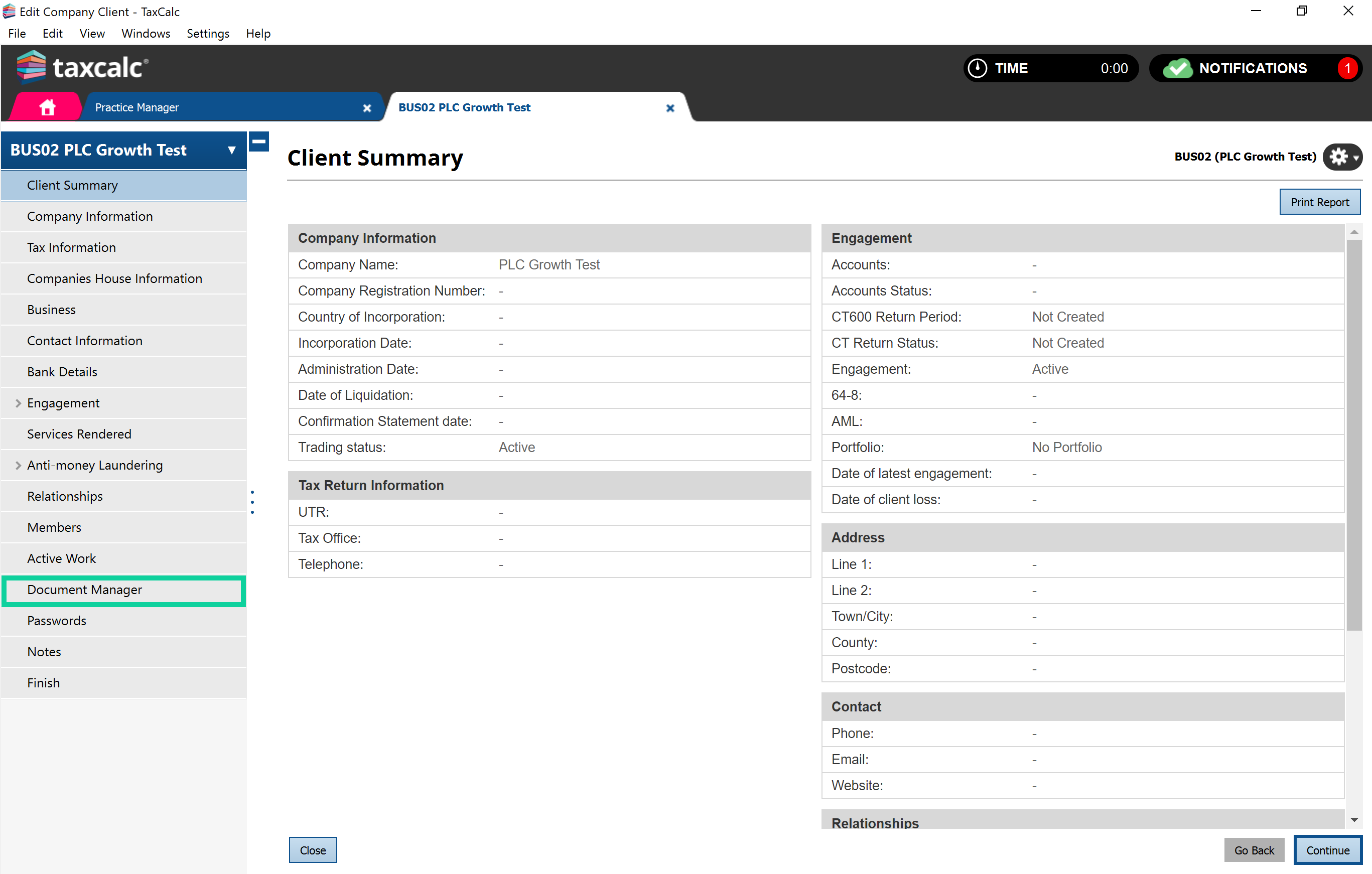Open the File menu
Image resolution: width=1372 pixels, height=874 pixels.
pos(17,33)
